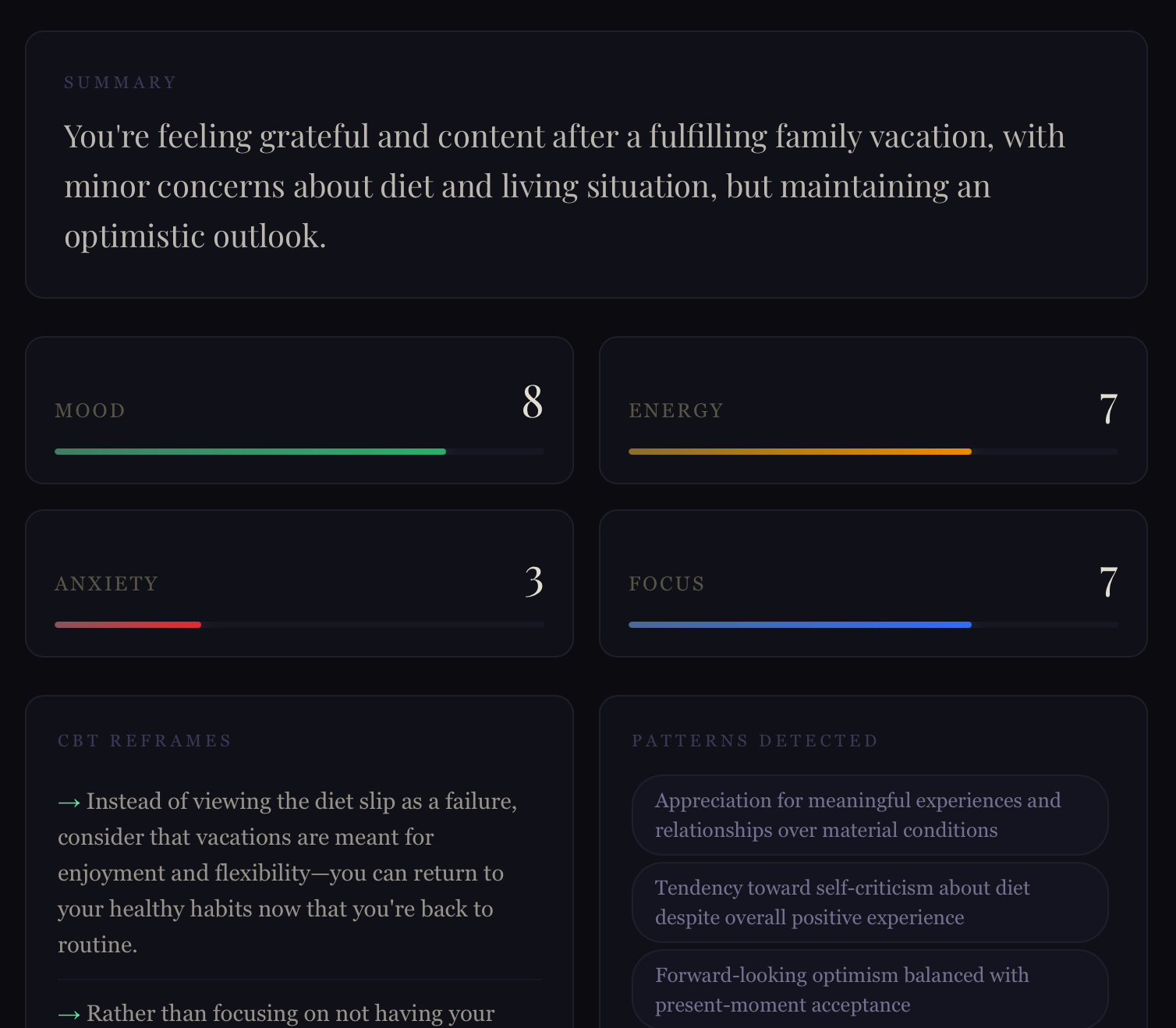Click the blue Focus progress bar
This screenshot has width=1176, height=1028.
point(799,625)
